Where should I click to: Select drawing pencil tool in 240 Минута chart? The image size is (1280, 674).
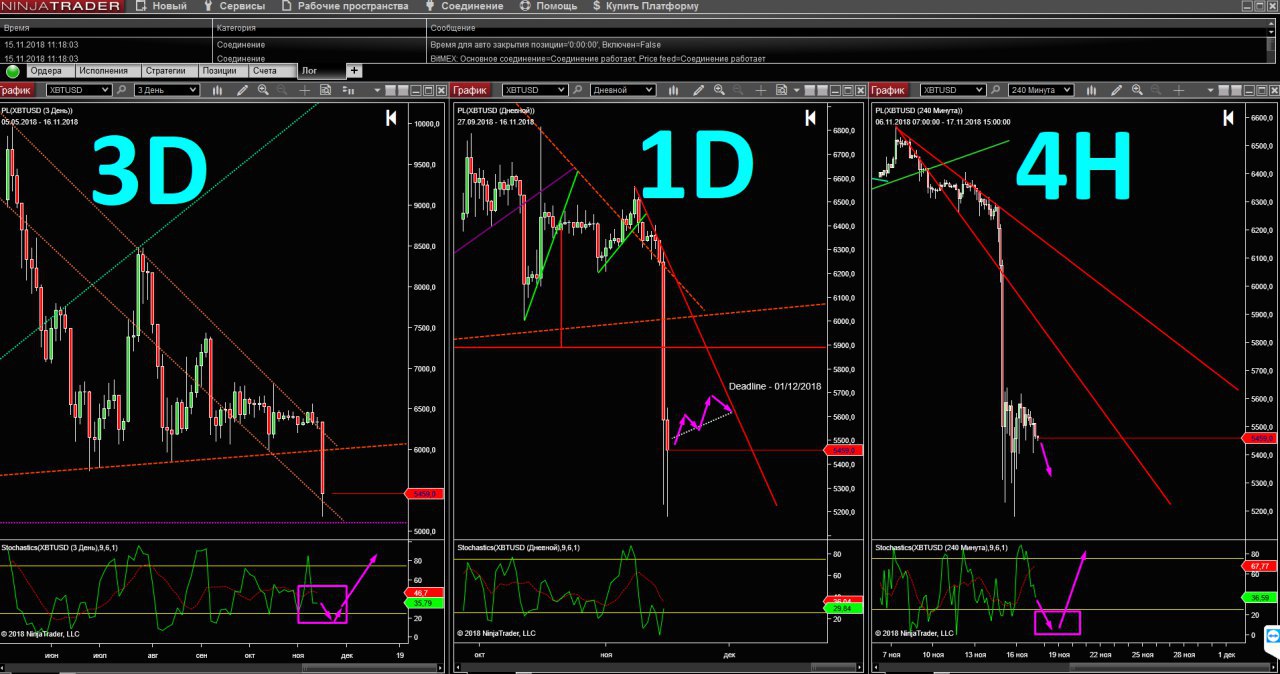tap(1116, 90)
